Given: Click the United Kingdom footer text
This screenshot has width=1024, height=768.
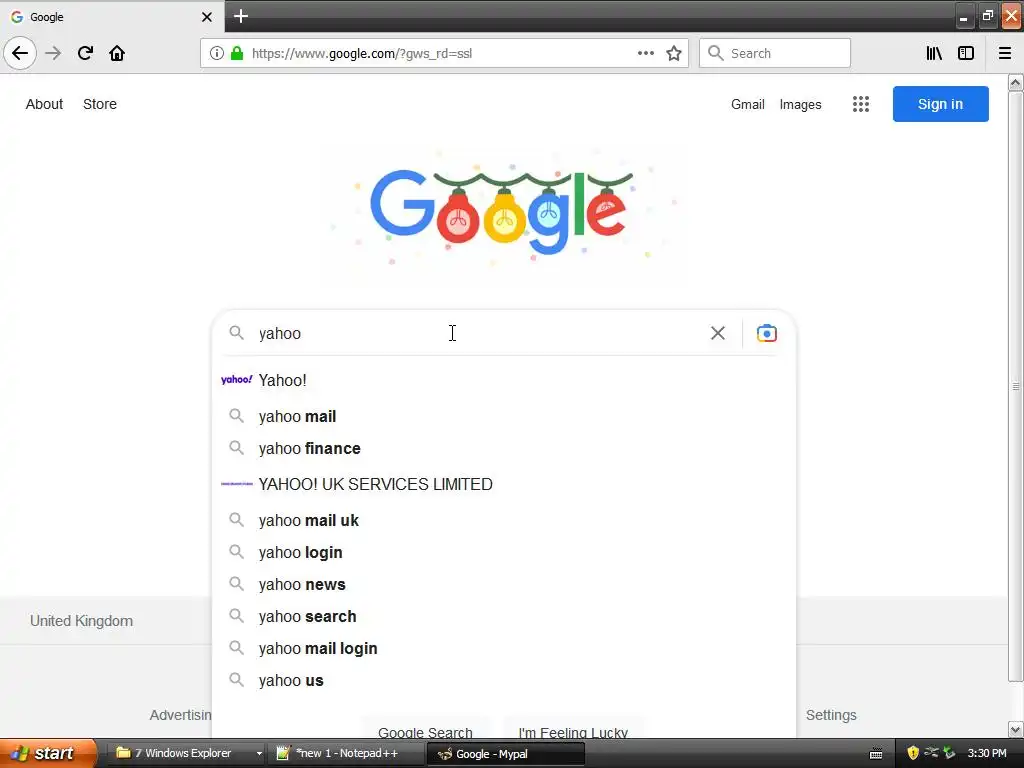Looking at the screenshot, I should coord(82,620).
